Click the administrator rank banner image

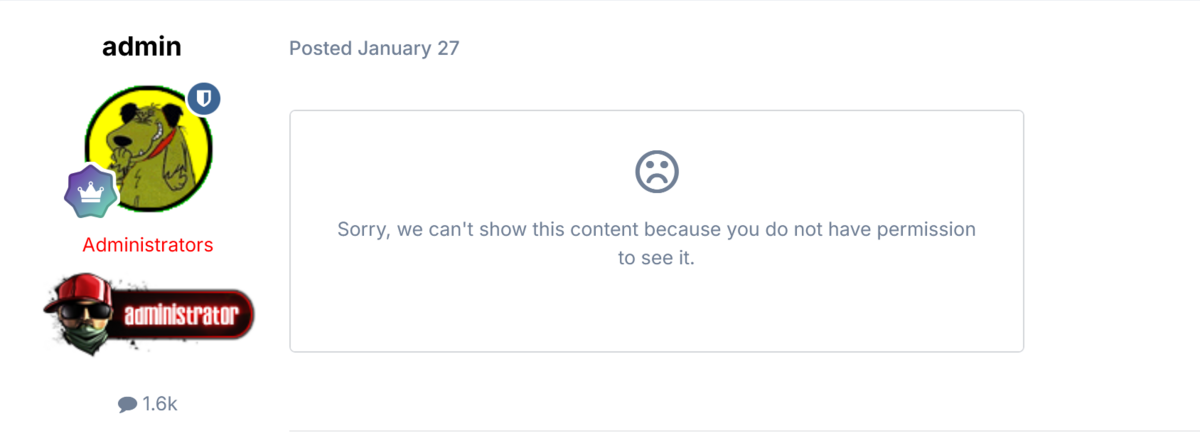[148, 312]
